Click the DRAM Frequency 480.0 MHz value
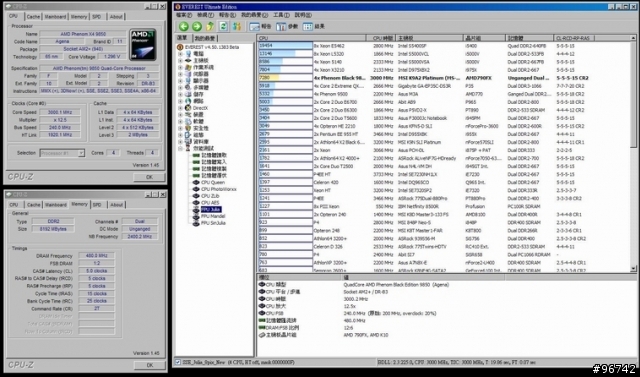 coord(96,256)
